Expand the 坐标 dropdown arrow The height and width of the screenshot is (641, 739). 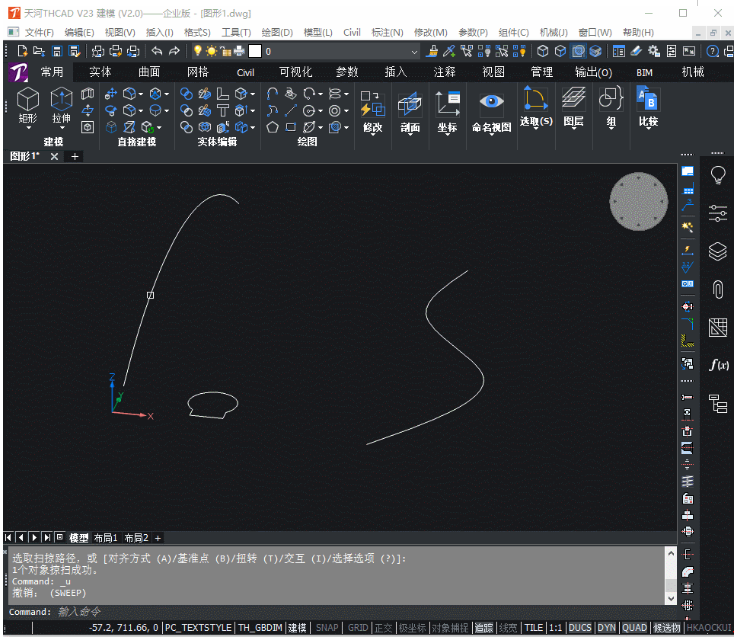447,135
